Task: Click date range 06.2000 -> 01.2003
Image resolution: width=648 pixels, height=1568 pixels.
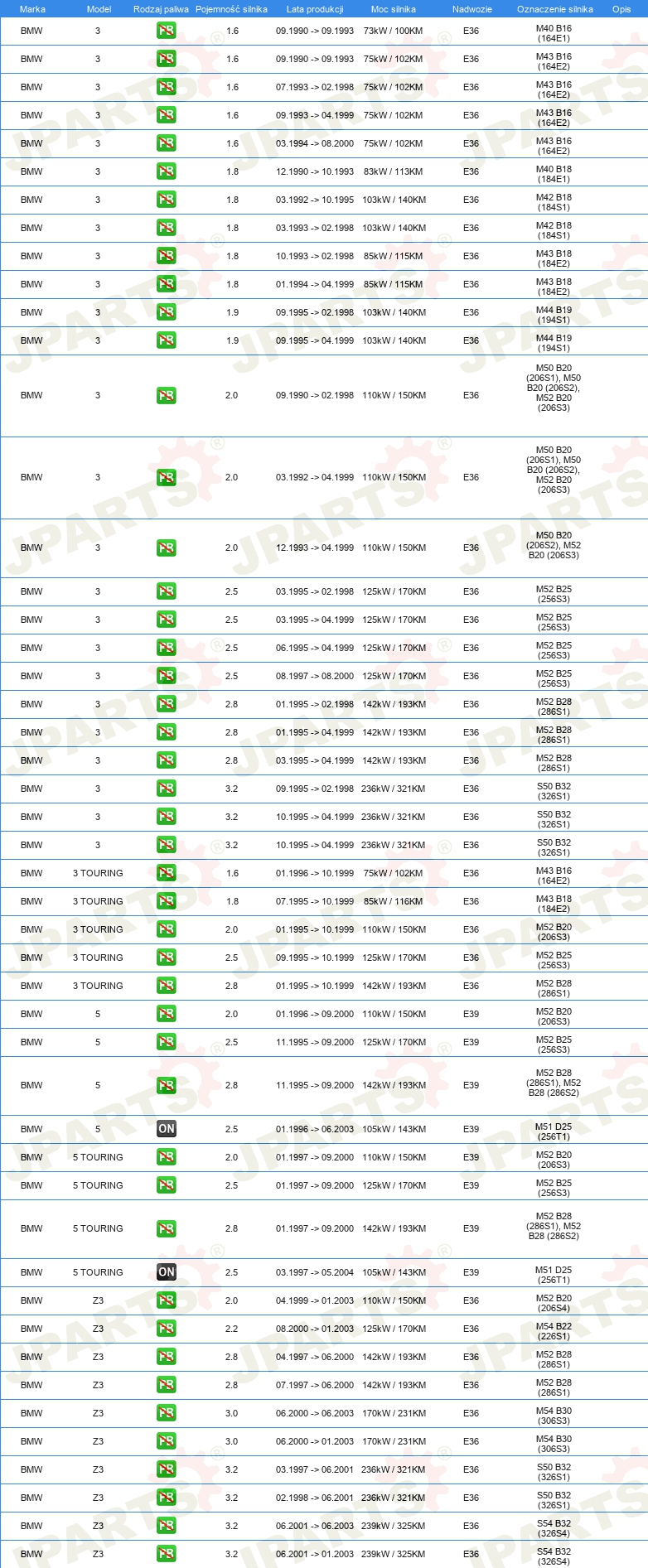Action: 315,1441
